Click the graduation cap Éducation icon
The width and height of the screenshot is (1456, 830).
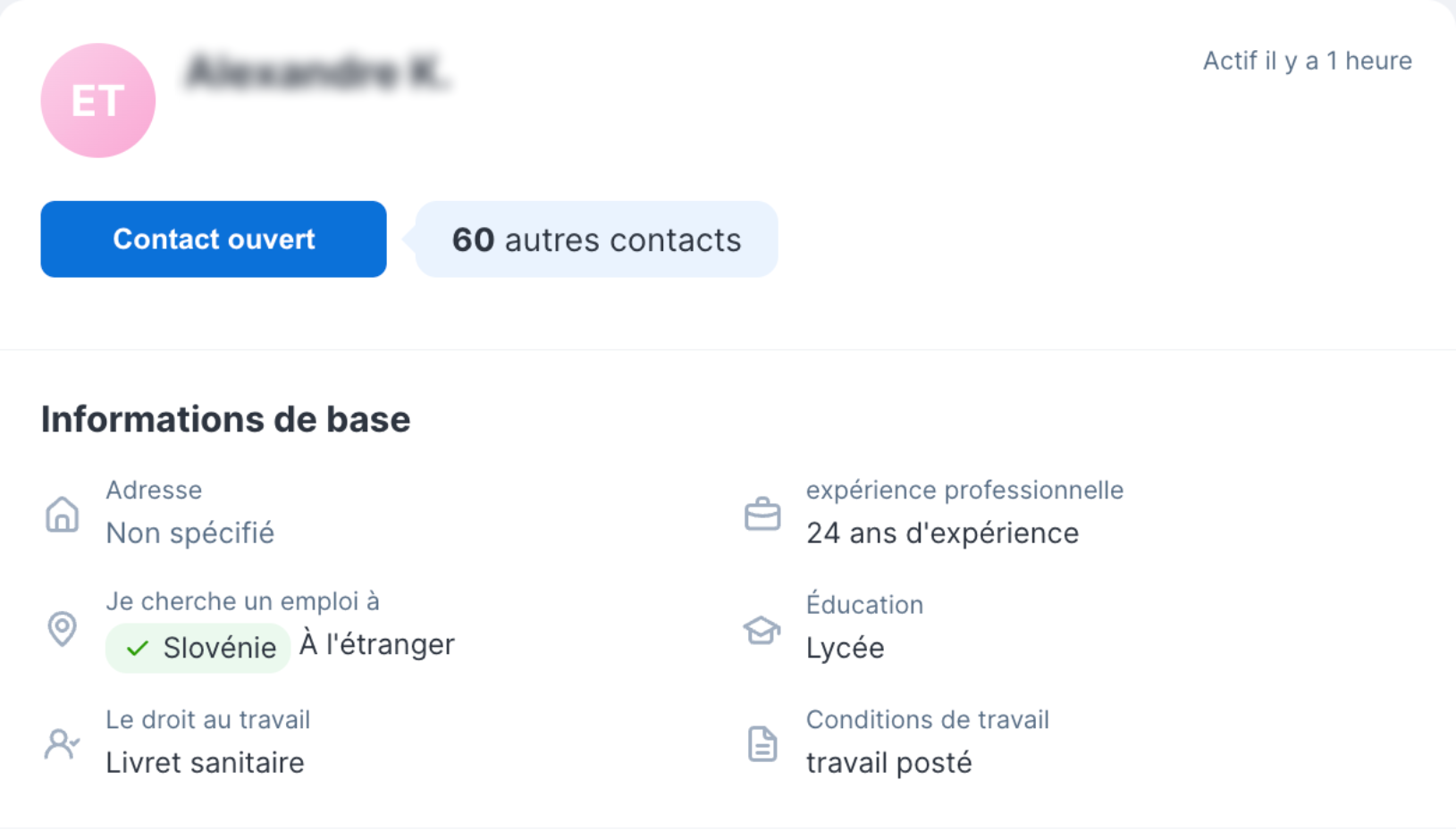[x=762, y=630]
